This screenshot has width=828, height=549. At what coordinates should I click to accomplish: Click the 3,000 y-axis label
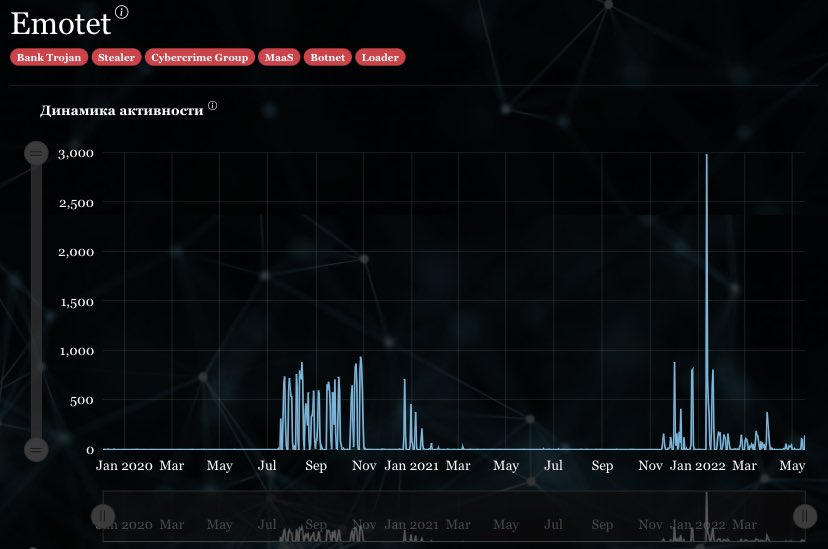76,154
